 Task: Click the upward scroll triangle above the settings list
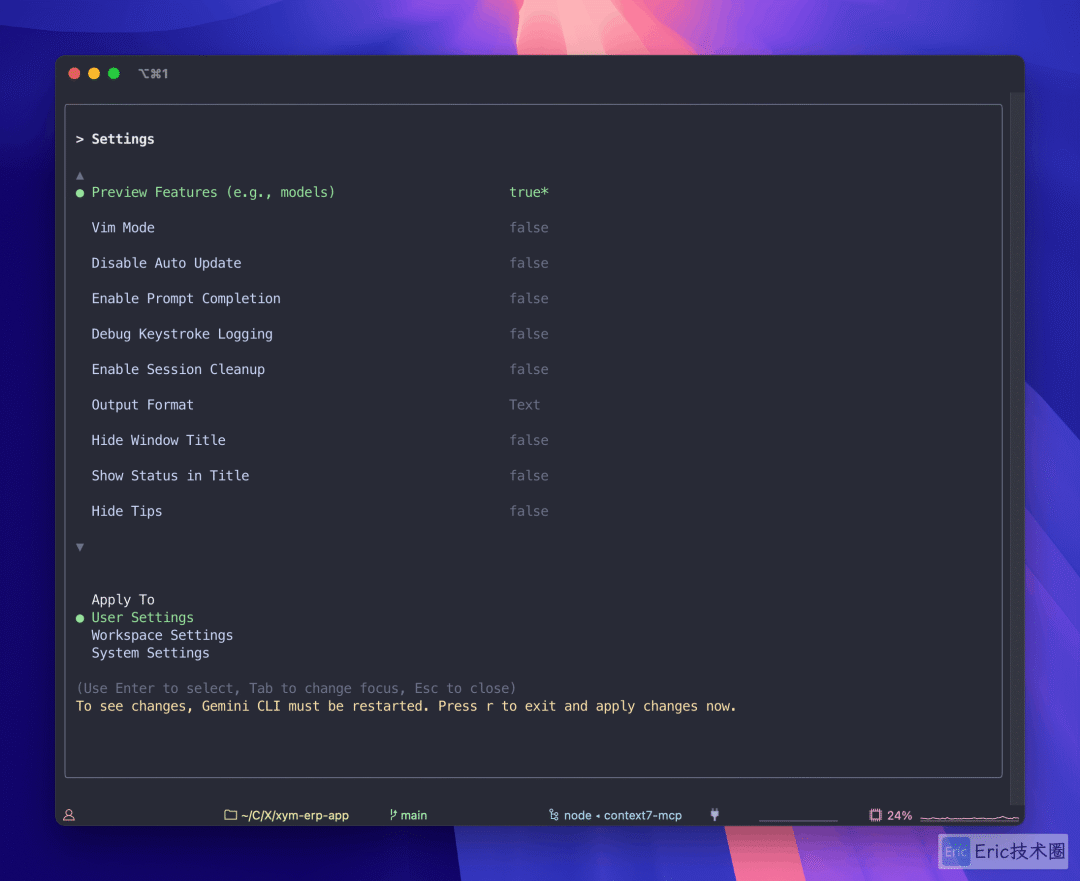coord(80,175)
